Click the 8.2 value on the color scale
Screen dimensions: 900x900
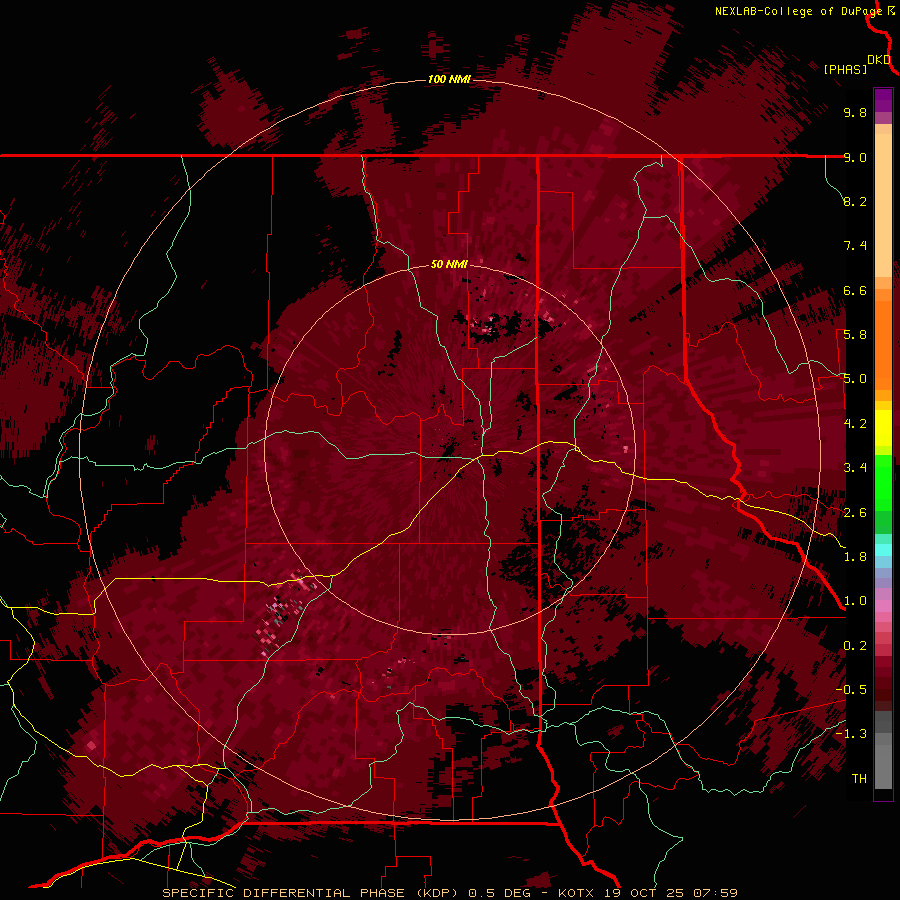855,201
